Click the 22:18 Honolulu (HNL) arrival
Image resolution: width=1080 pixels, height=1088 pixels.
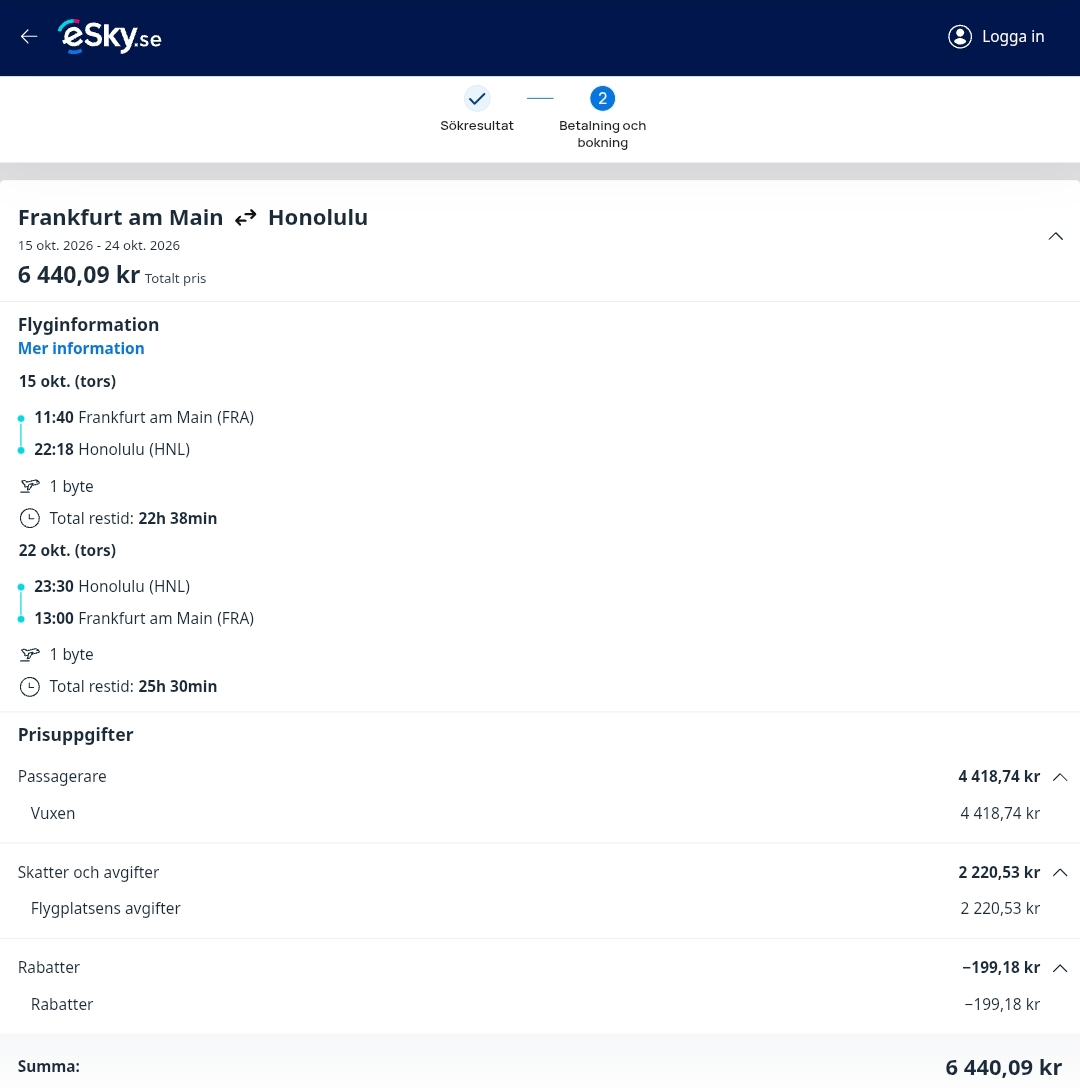tap(112, 450)
